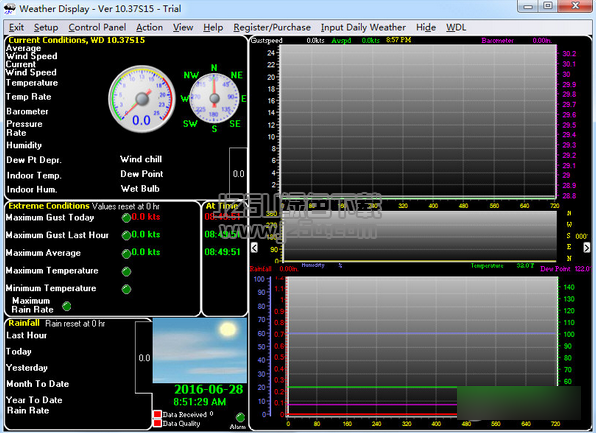596x433 pixels.
Task: Click the '08:49:51' time for Maximum Average
Action: coord(223,252)
